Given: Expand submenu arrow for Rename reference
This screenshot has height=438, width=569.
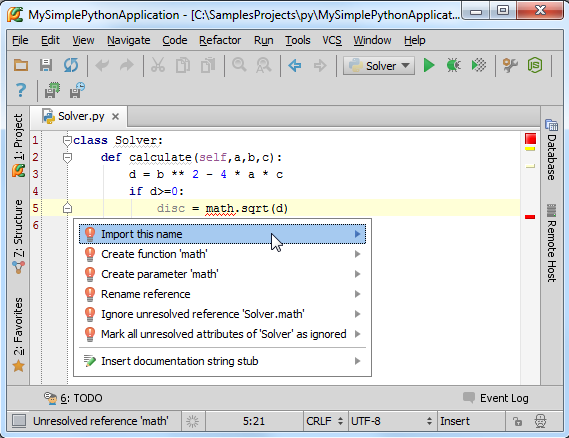Looking at the screenshot, I should (x=357, y=294).
